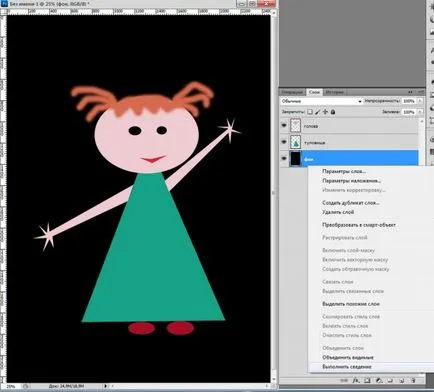Switch to the 'История' tab

(334, 92)
